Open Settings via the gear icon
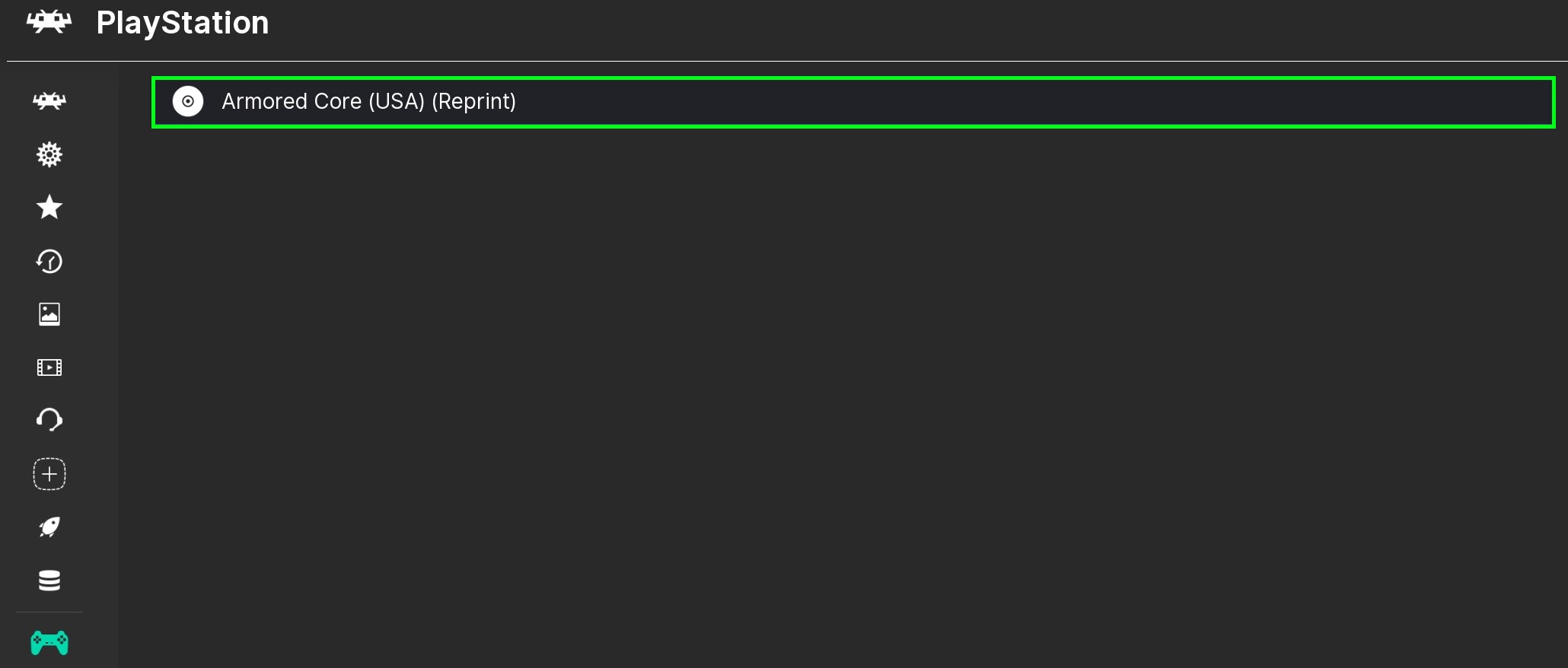Image resolution: width=1568 pixels, height=668 pixels. (49, 154)
